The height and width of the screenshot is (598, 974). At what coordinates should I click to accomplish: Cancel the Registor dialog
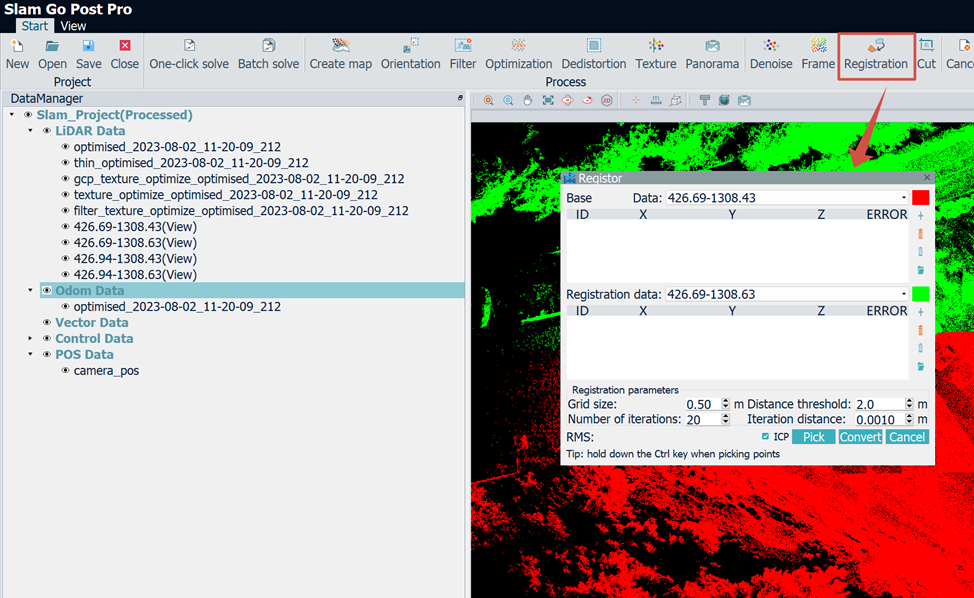point(907,437)
